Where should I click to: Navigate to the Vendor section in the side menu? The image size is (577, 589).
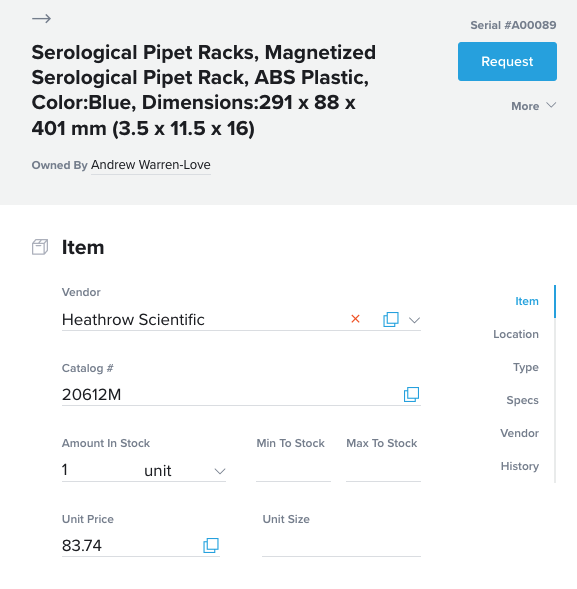520,433
